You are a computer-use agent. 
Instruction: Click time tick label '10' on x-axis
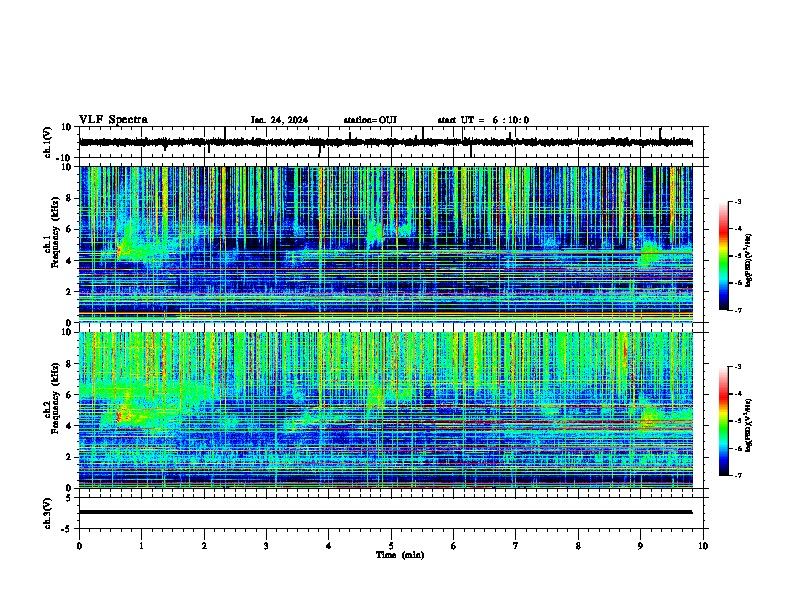(x=703, y=546)
